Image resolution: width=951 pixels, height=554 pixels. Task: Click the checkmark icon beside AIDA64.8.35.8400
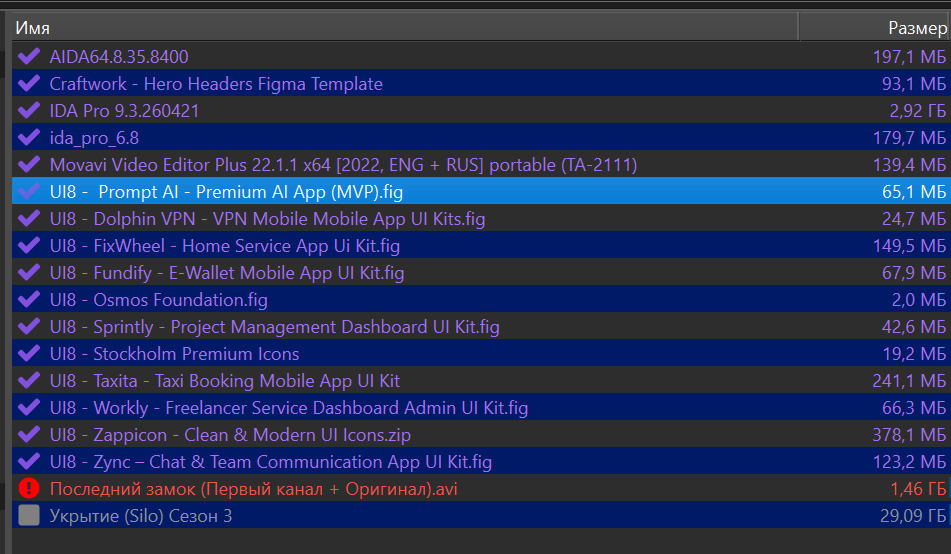point(29,56)
